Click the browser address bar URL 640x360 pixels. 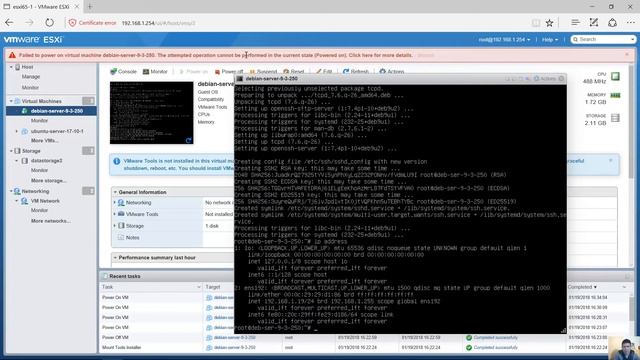click(158, 23)
